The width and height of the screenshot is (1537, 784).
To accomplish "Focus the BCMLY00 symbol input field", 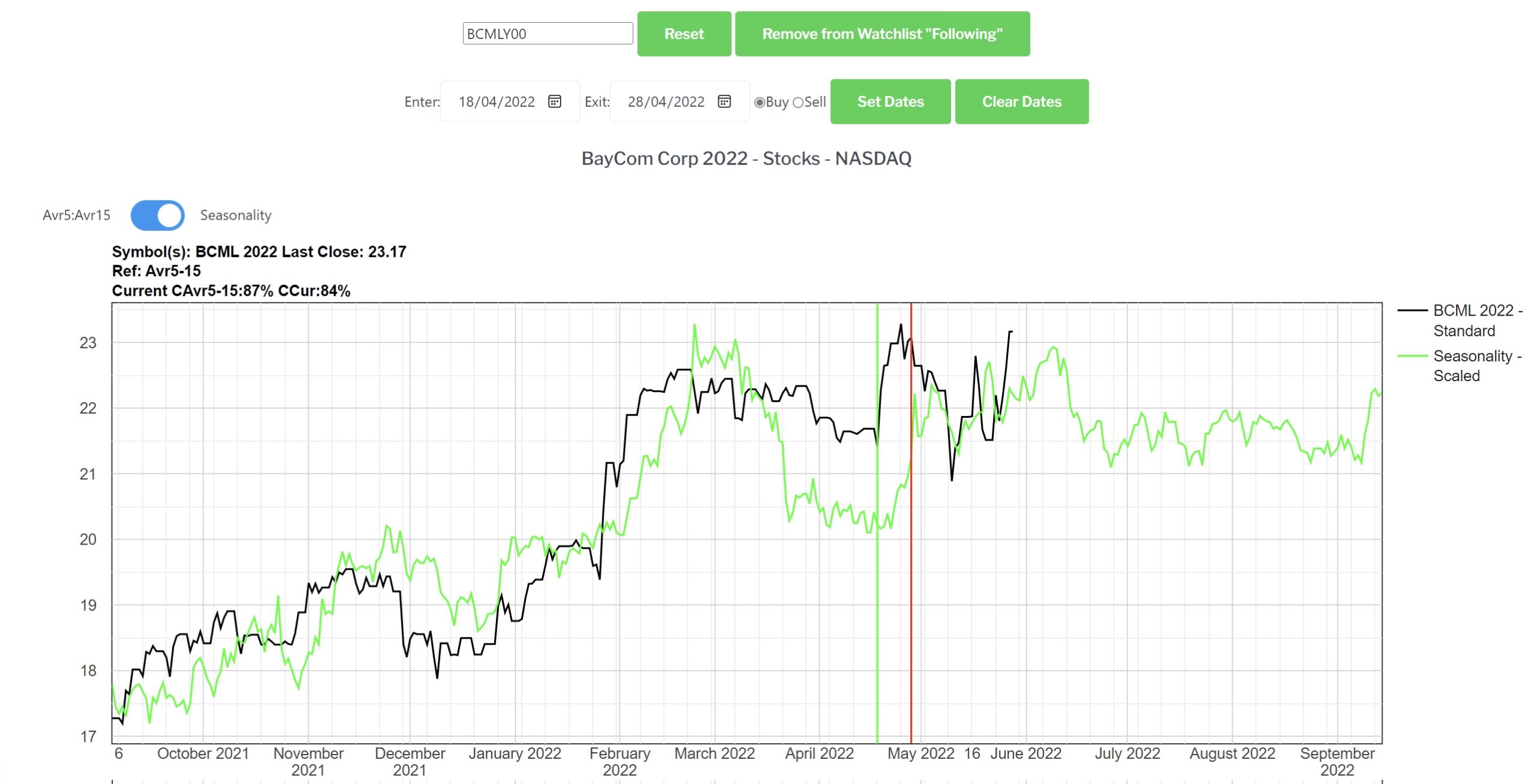I will [548, 34].
